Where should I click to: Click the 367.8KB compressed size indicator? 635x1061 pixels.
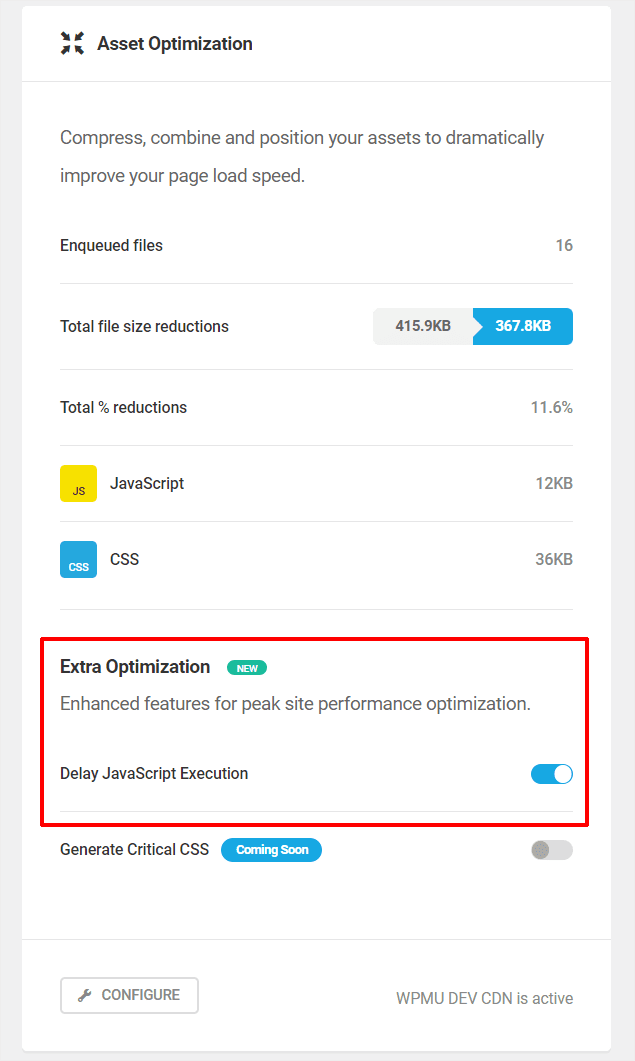(x=524, y=326)
